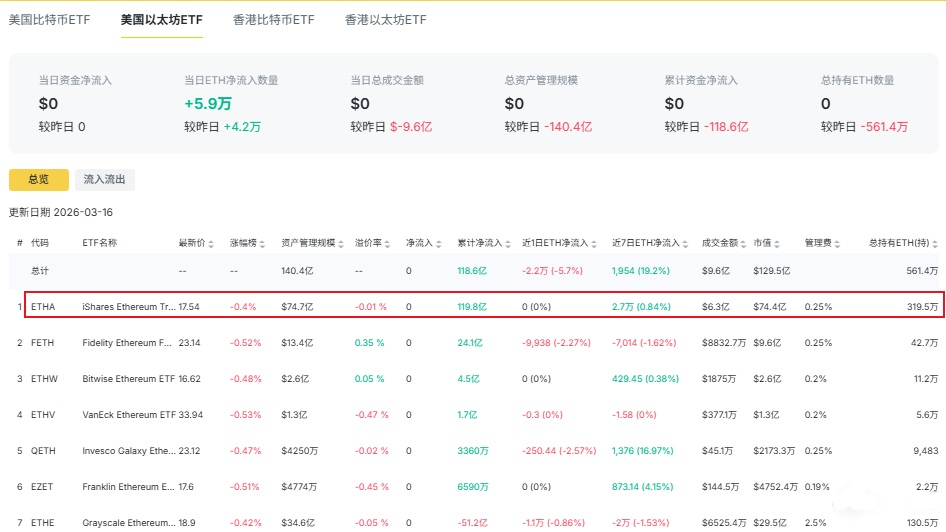Switch to 美国比特币ETF tab
The width and height of the screenshot is (946, 532).
49,20
